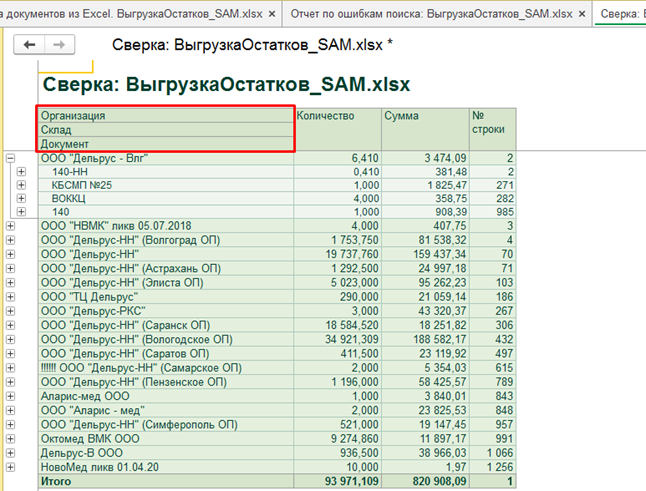
Task: Select the Документ header cell
Action: click(166, 144)
